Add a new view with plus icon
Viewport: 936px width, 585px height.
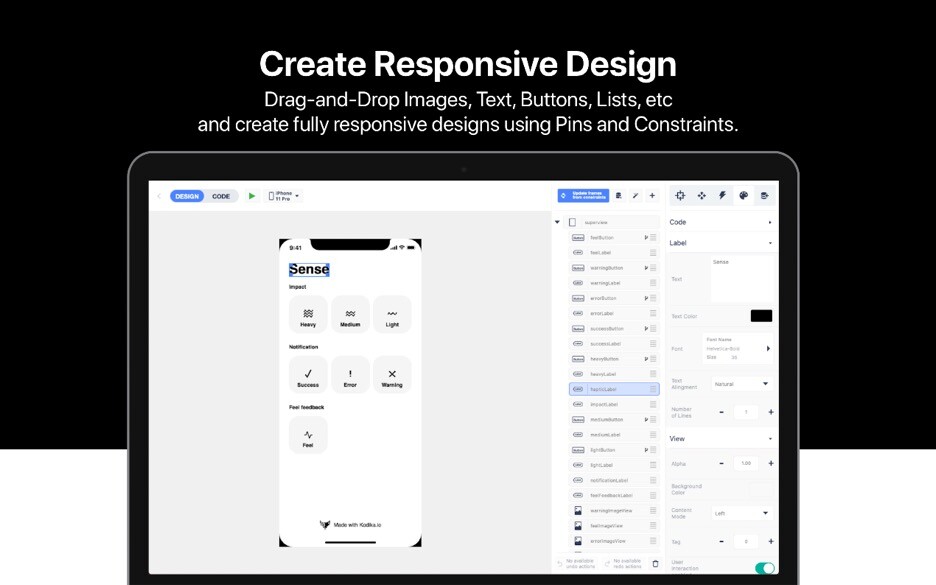(652, 196)
